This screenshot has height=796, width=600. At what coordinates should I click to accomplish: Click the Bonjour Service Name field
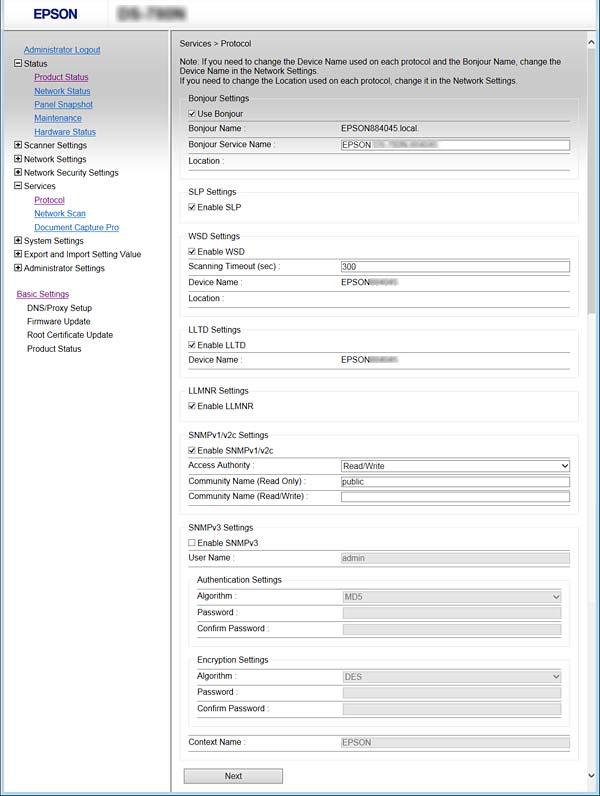click(x=455, y=145)
